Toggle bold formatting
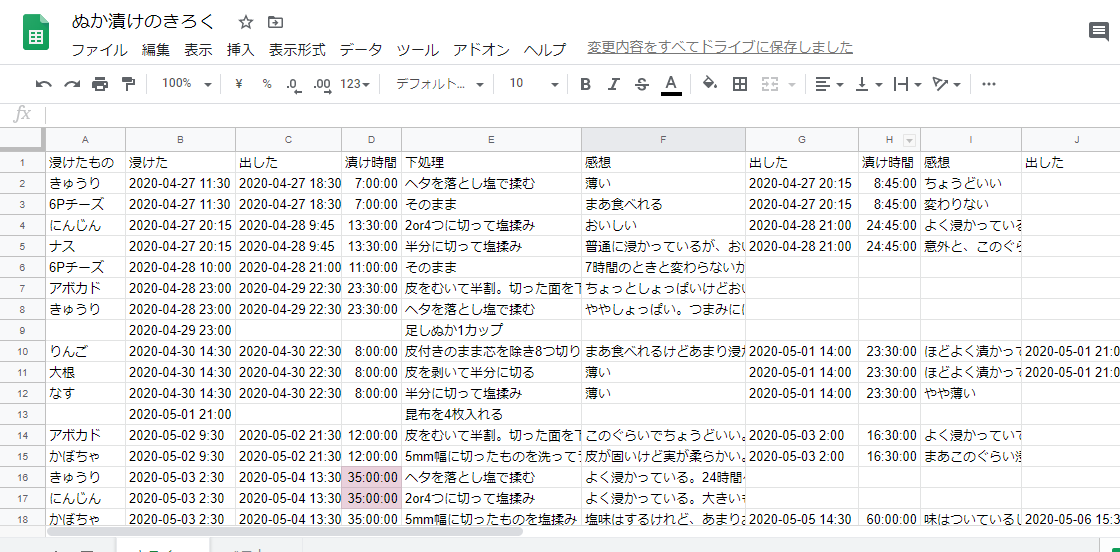Image resolution: width=1120 pixels, height=552 pixels. [x=586, y=84]
